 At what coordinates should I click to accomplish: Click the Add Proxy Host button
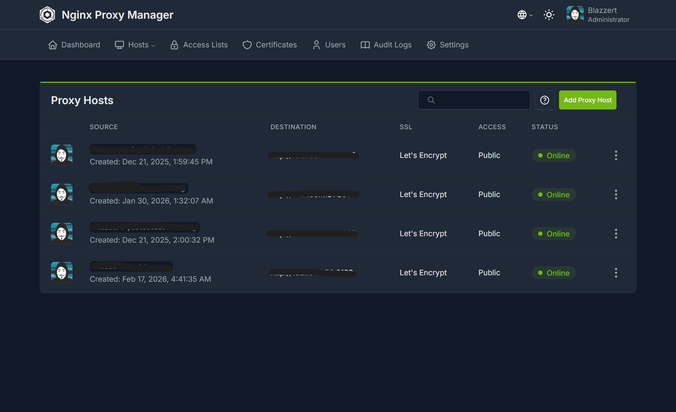click(587, 100)
